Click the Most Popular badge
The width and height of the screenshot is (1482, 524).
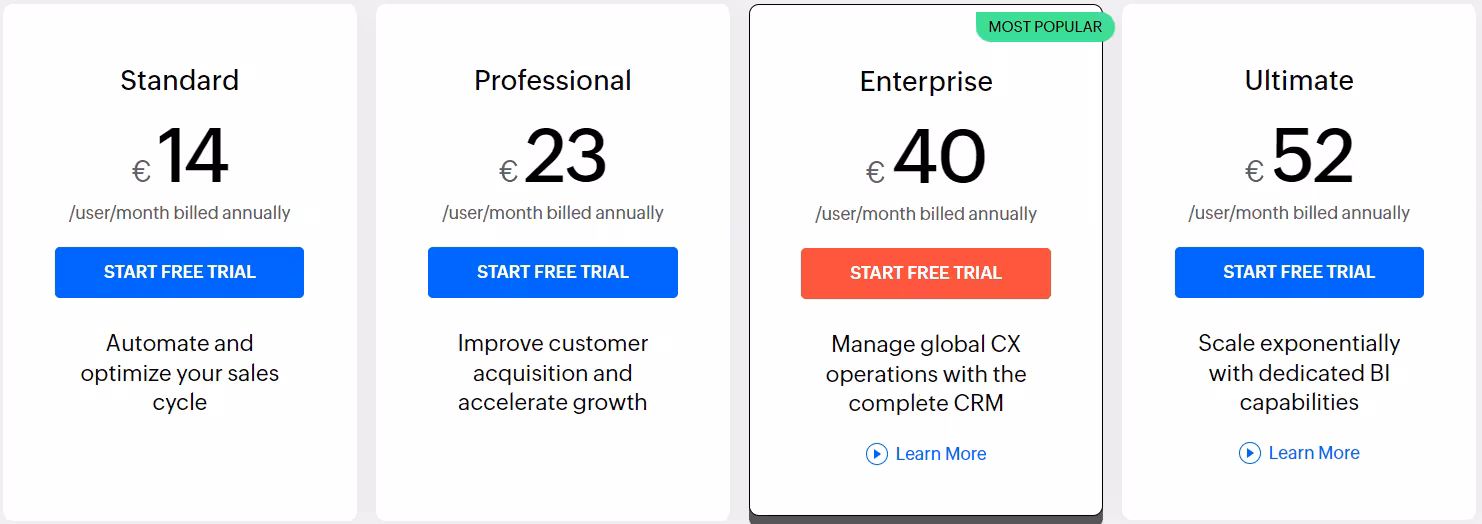(1045, 27)
